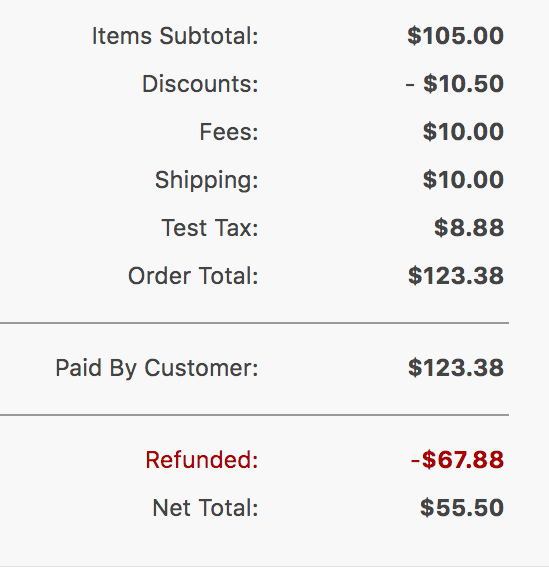Select the $55.50 net total amount
The width and height of the screenshot is (549, 567).
[x=462, y=508]
